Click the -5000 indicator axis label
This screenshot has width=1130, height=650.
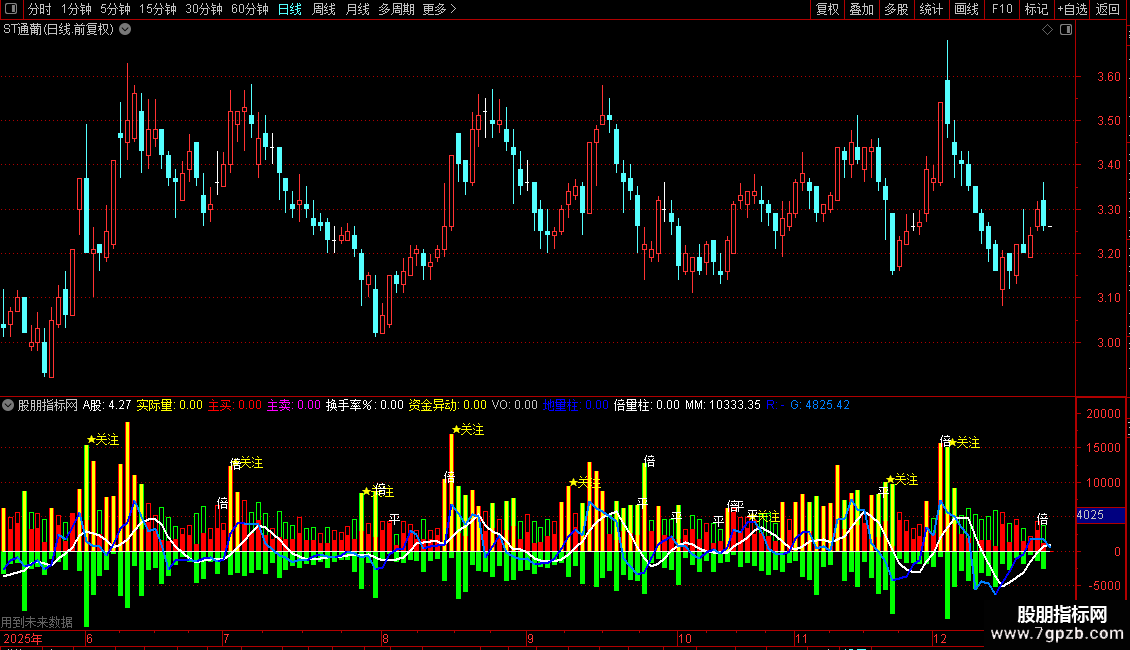click(x=1103, y=586)
